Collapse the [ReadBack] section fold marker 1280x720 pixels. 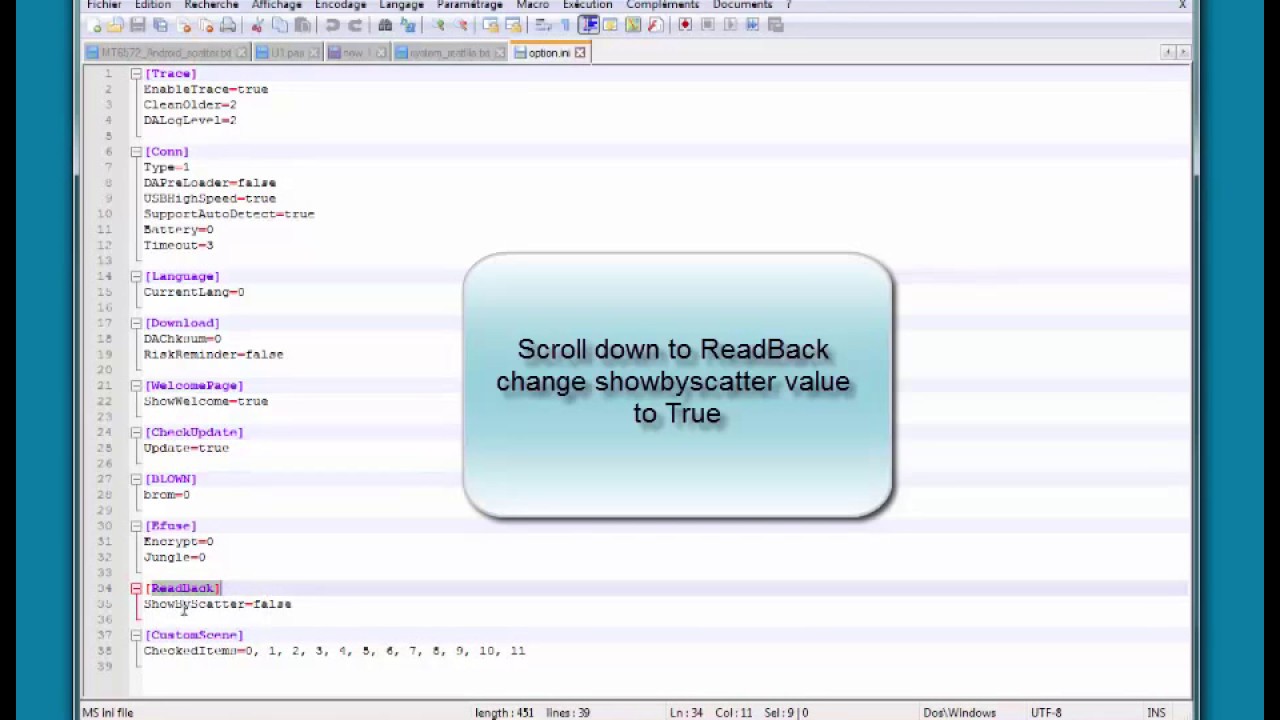[x=136, y=588]
